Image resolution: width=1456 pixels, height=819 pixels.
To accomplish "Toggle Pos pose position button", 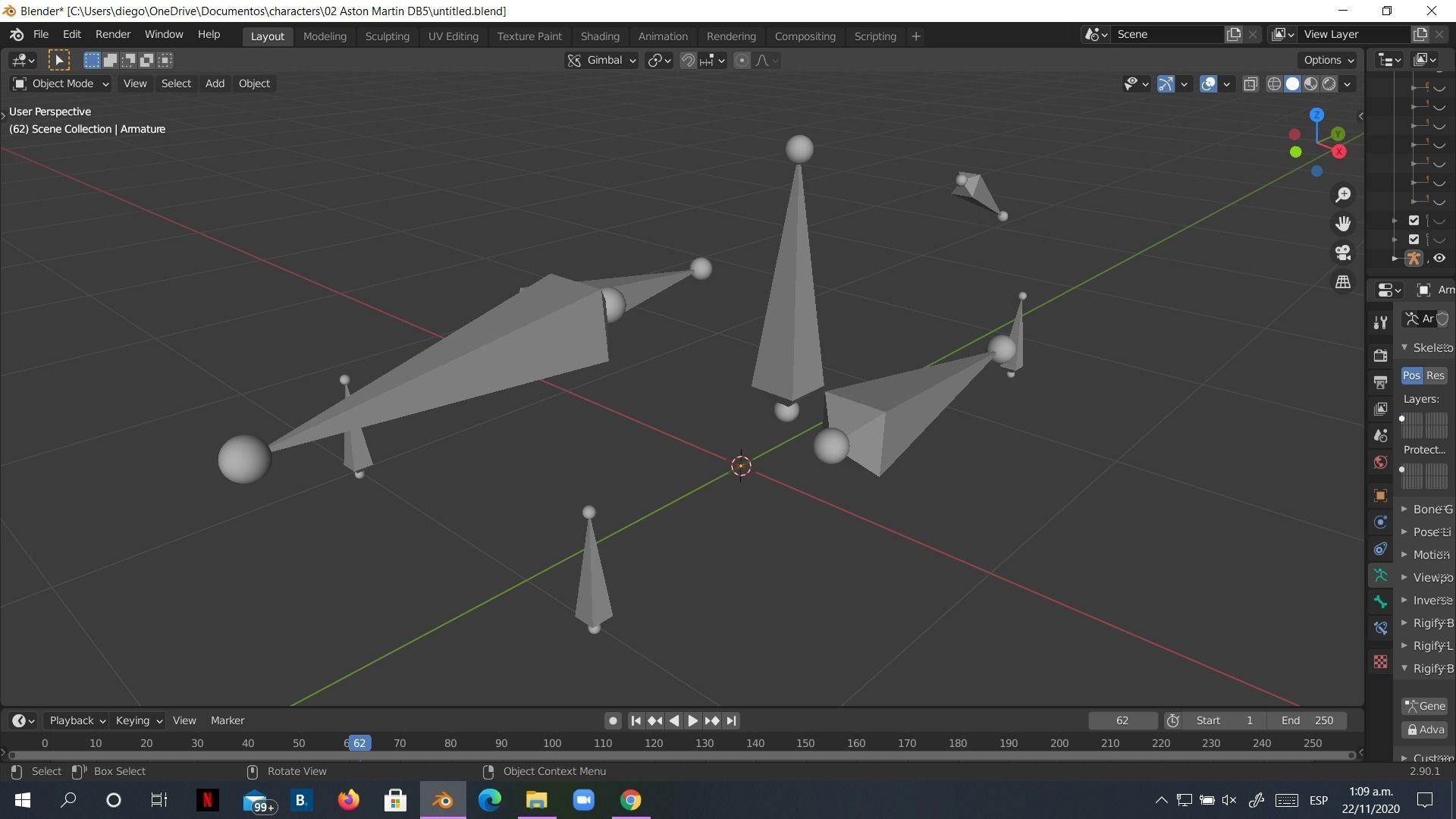I will 1411,375.
